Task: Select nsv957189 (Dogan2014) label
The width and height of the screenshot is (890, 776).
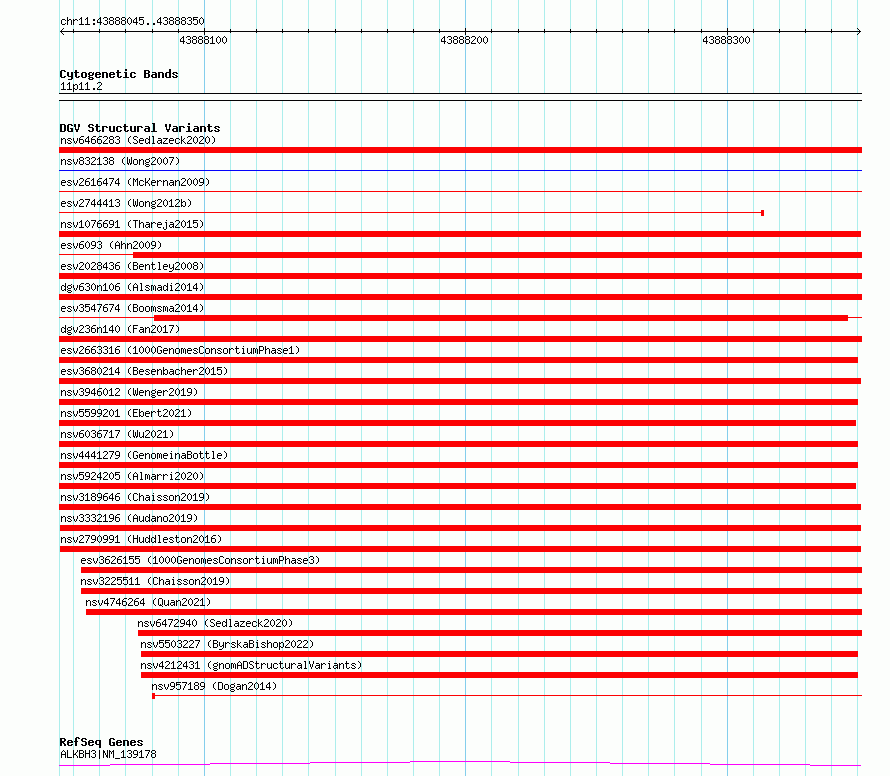Action: 214,686
